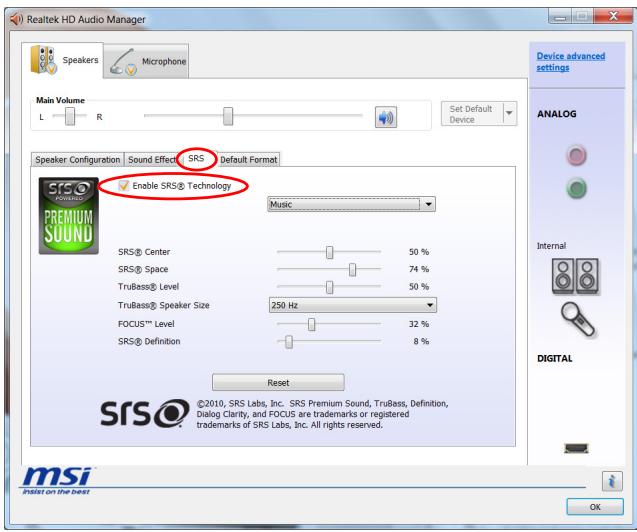
Task: Open the Speakers device tab
Action: point(63,61)
